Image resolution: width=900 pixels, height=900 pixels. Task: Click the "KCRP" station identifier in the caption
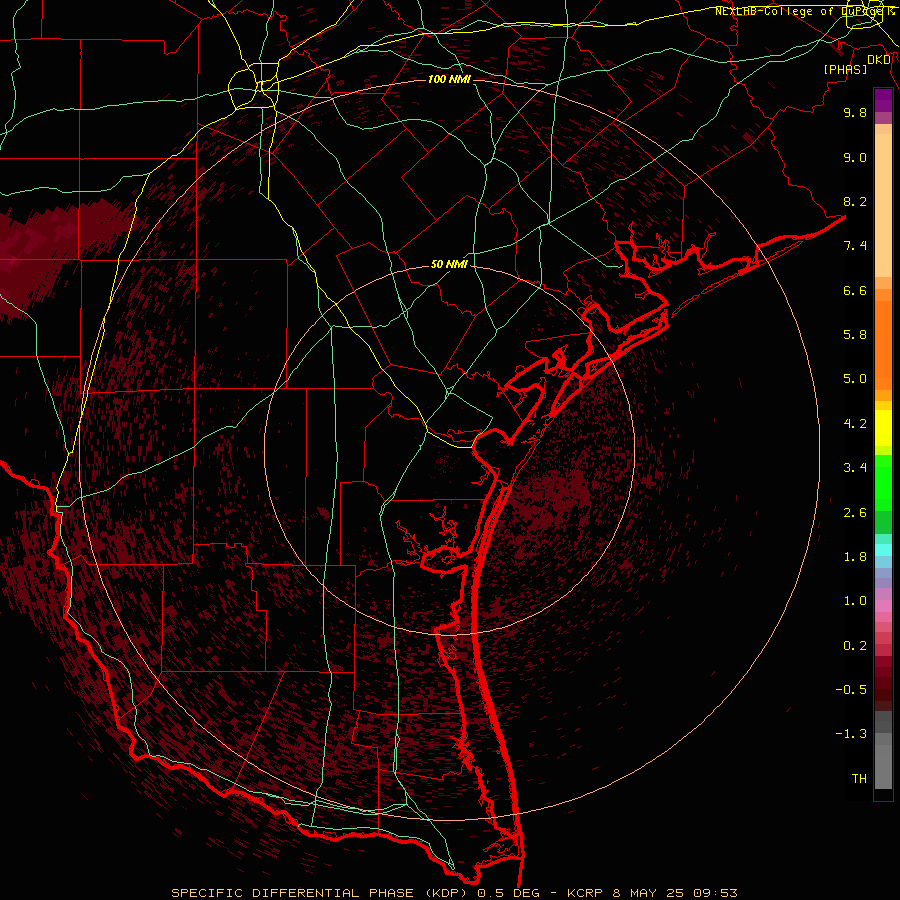(x=585, y=893)
